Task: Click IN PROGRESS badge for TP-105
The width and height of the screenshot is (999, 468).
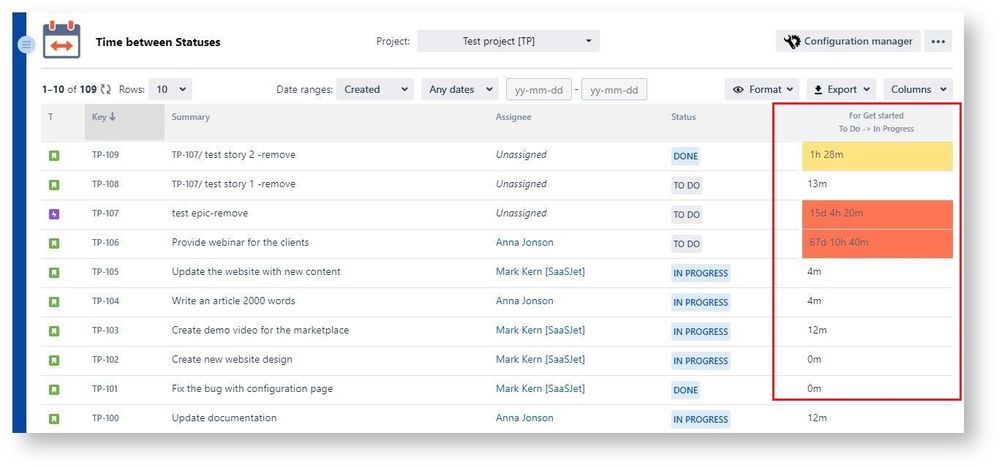Action: click(x=700, y=273)
